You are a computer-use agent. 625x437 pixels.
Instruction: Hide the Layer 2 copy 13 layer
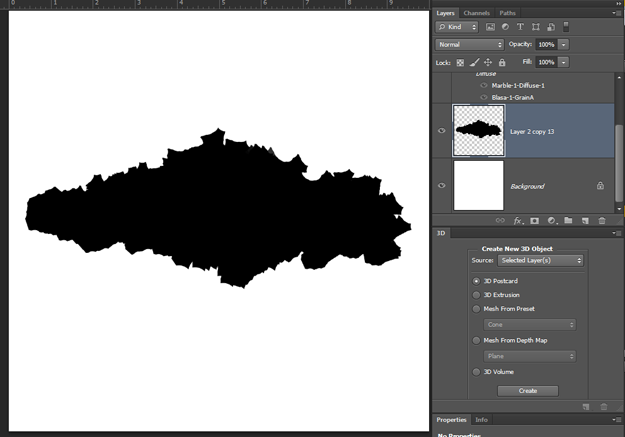coord(441,131)
